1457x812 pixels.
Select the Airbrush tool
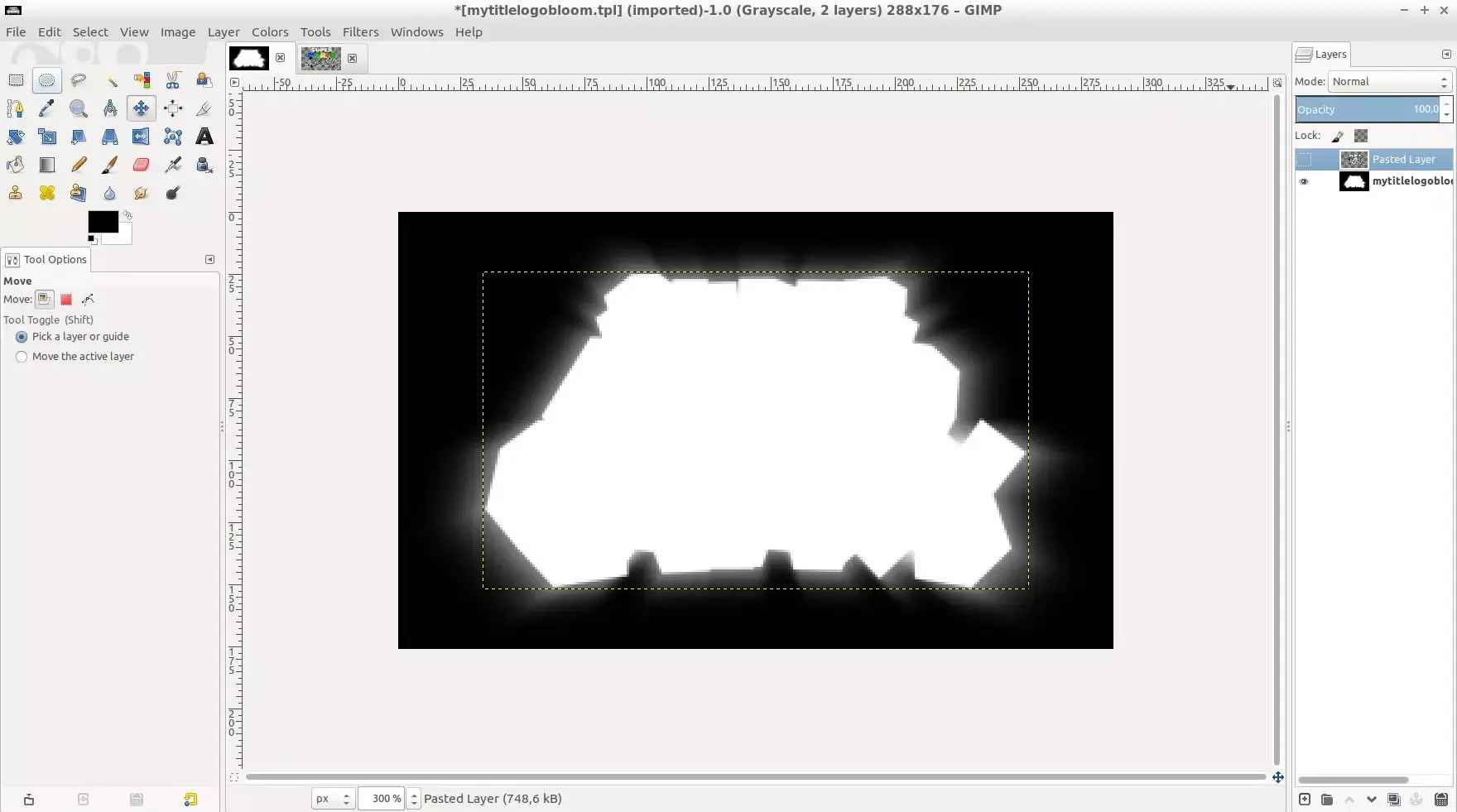coord(173,165)
